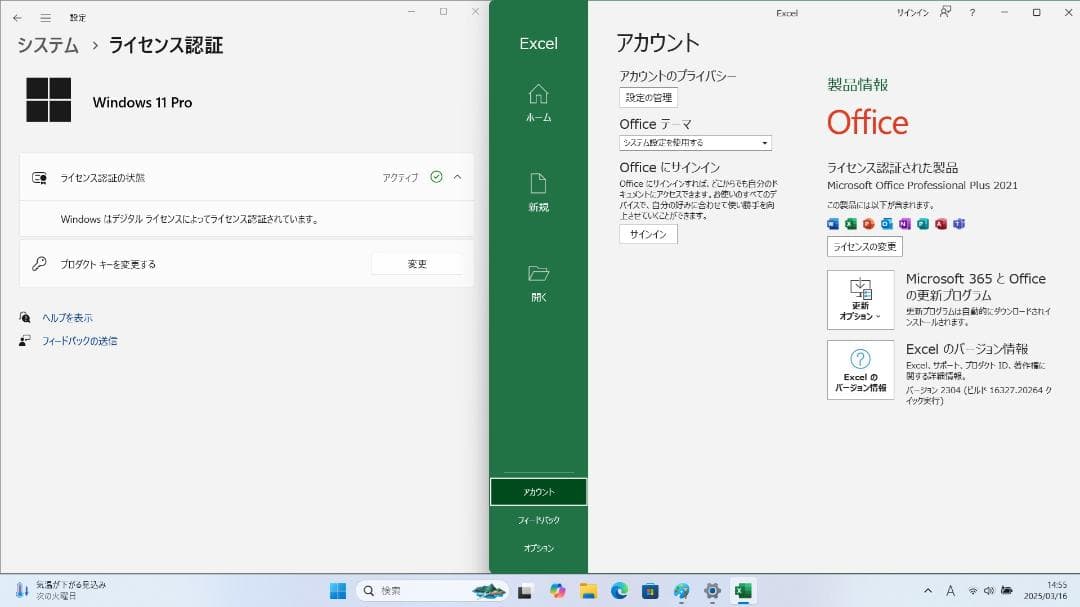The width and height of the screenshot is (1080, 607).
Task: Open the オプション menu item
Action: click(538, 547)
